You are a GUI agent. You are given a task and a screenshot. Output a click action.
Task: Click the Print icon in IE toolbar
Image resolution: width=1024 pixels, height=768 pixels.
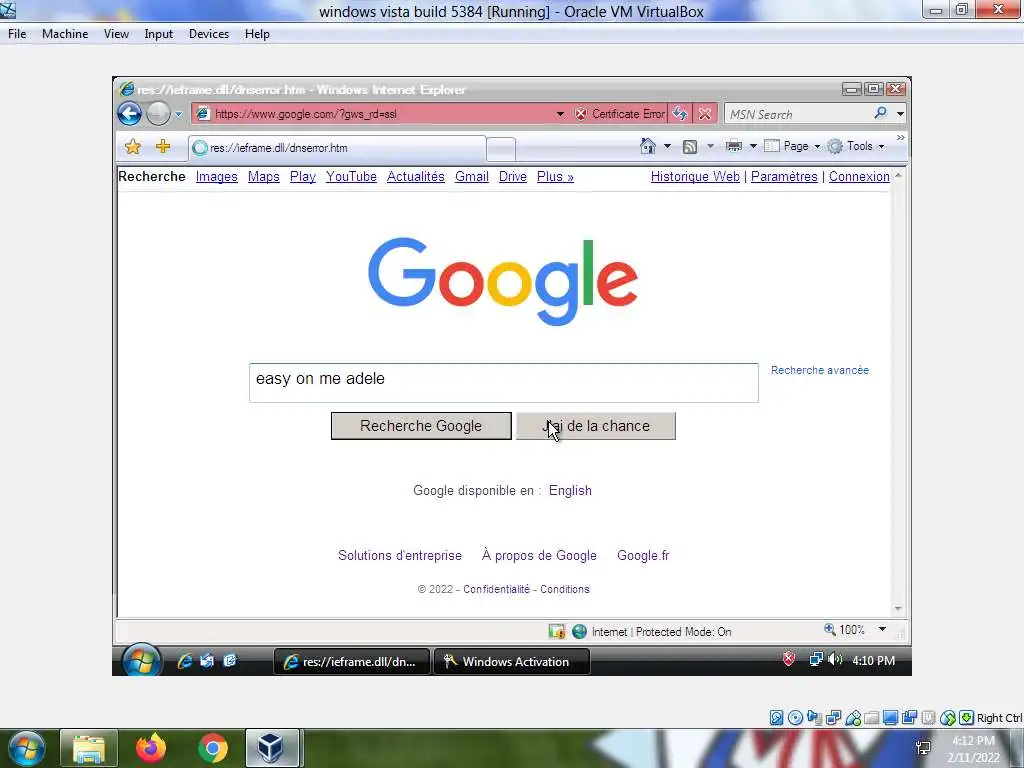733,146
